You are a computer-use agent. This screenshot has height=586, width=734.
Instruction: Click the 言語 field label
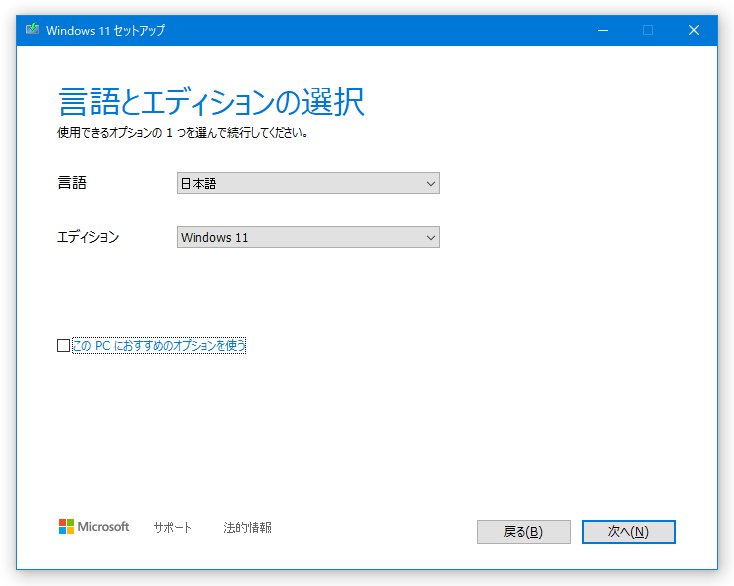pyautogui.click(x=72, y=183)
